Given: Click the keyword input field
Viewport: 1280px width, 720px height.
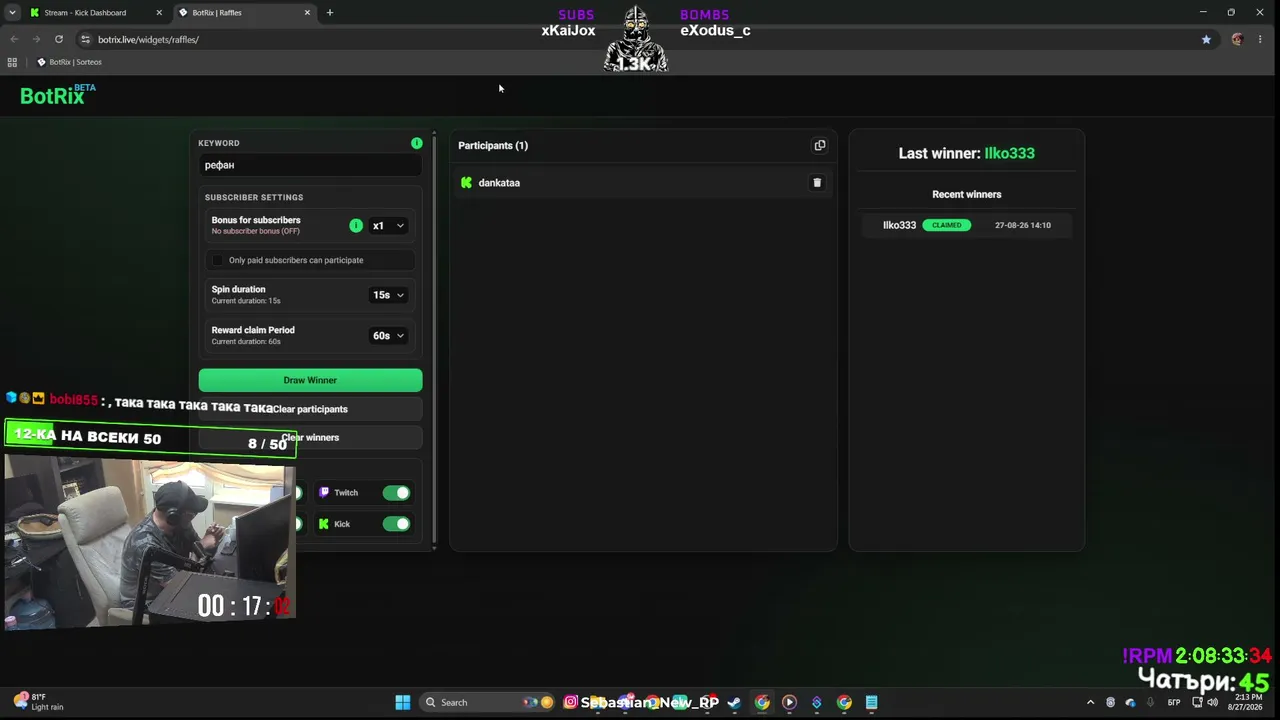Looking at the screenshot, I should [310, 165].
